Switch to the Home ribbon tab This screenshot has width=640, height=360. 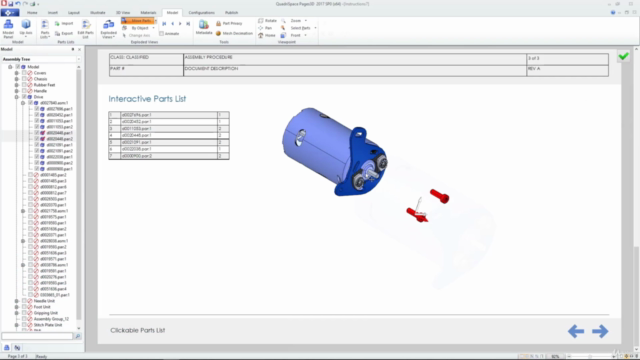(32, 13)
